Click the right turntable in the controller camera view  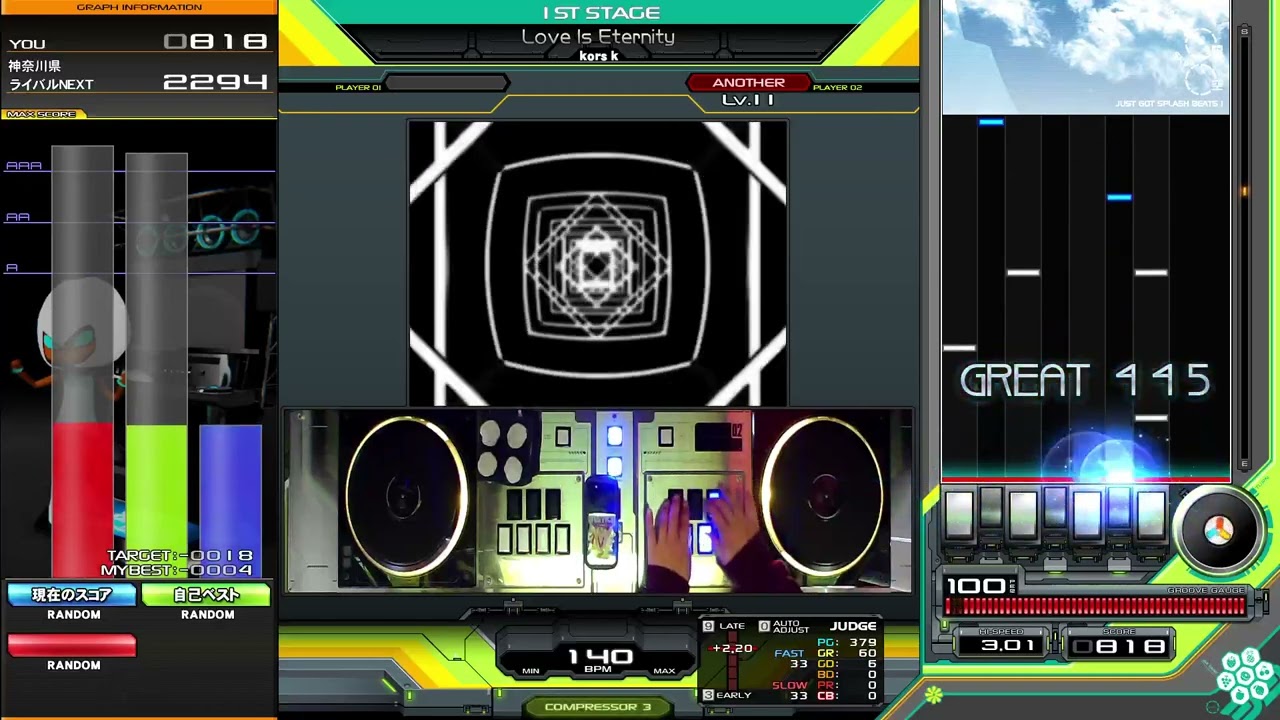824,497
